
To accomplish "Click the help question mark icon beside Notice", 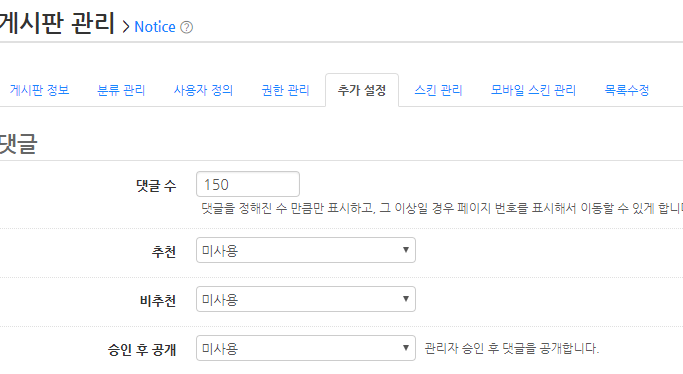I will pyautogui.click(x=186, y=27).
